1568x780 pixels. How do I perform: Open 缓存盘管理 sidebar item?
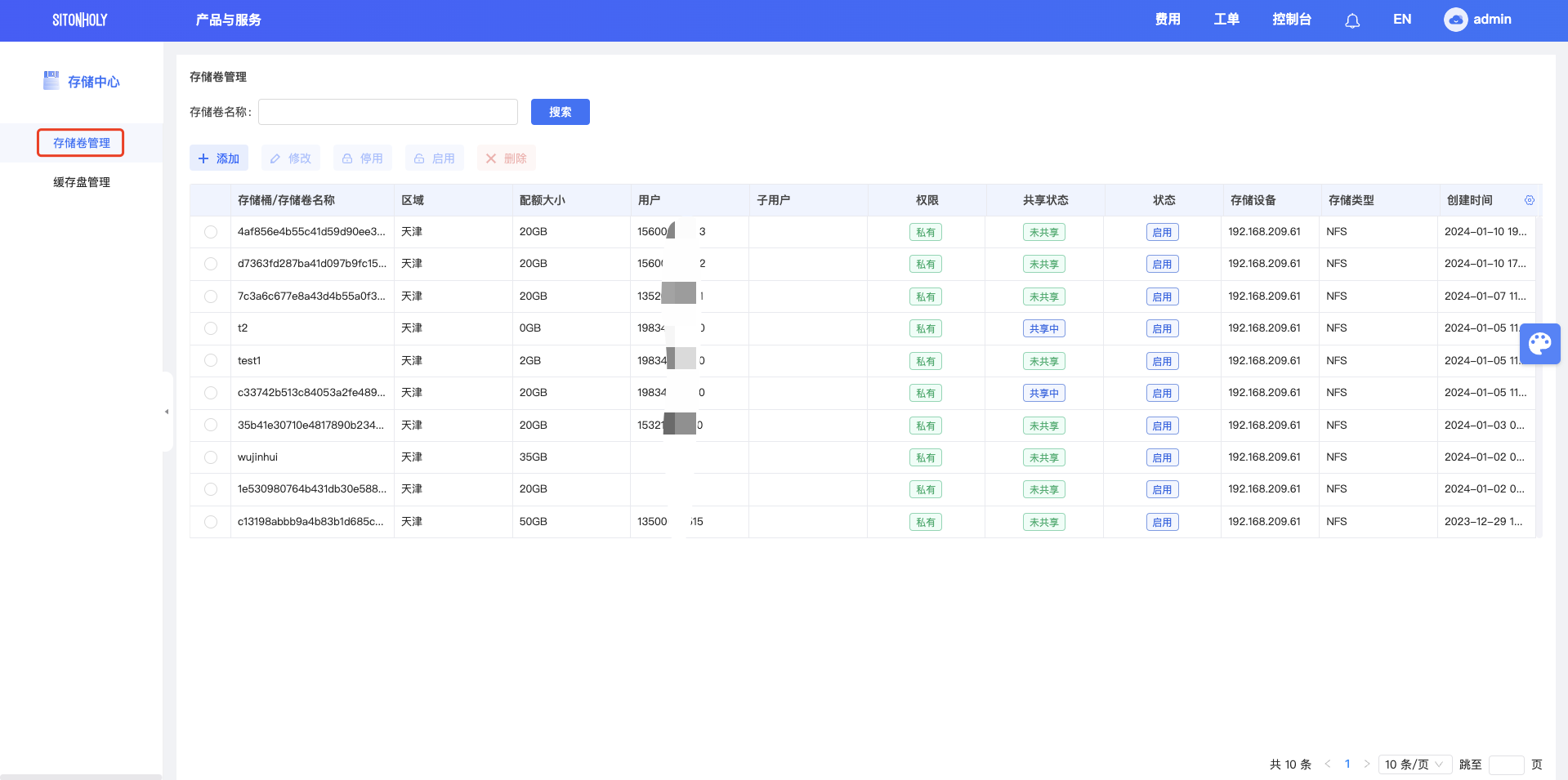click(81, 182)
